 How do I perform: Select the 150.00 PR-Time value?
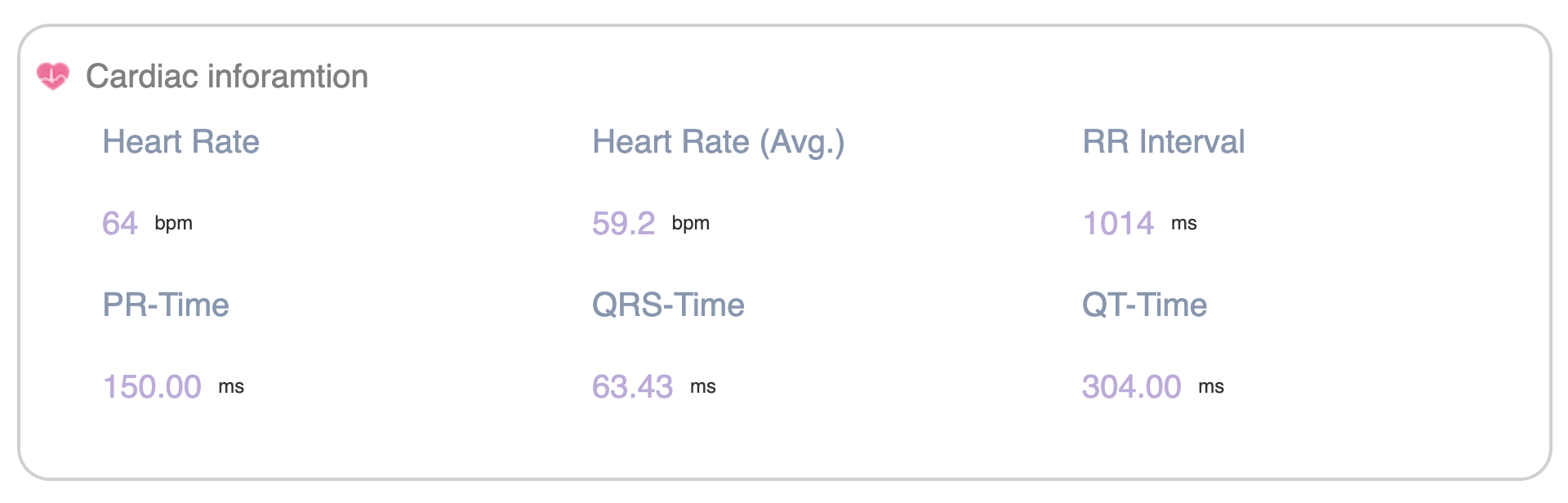pos(152,386)
